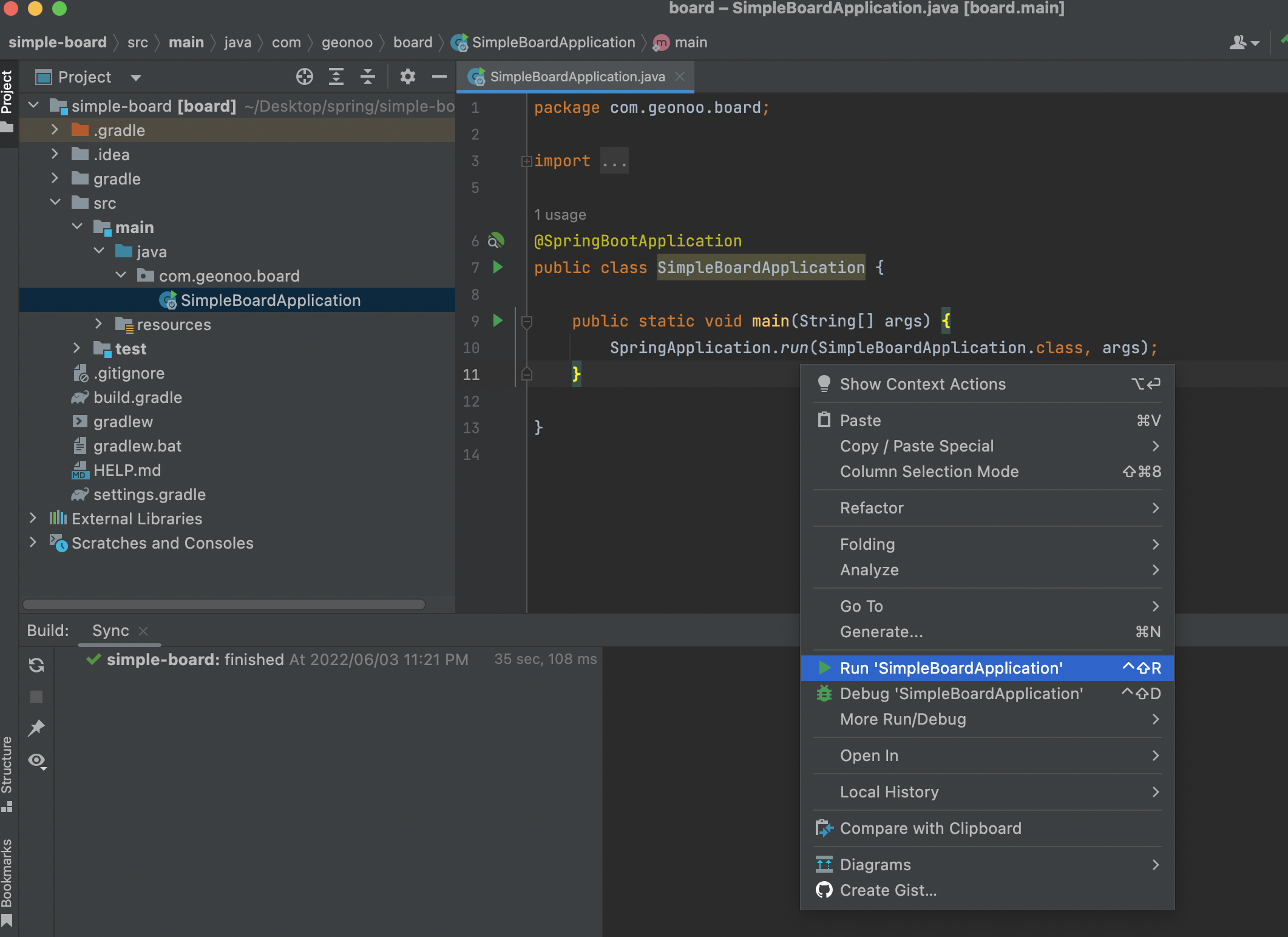Close the SimpleBoardApplication.java tab
1288x937 pixels.
[680, 76]
